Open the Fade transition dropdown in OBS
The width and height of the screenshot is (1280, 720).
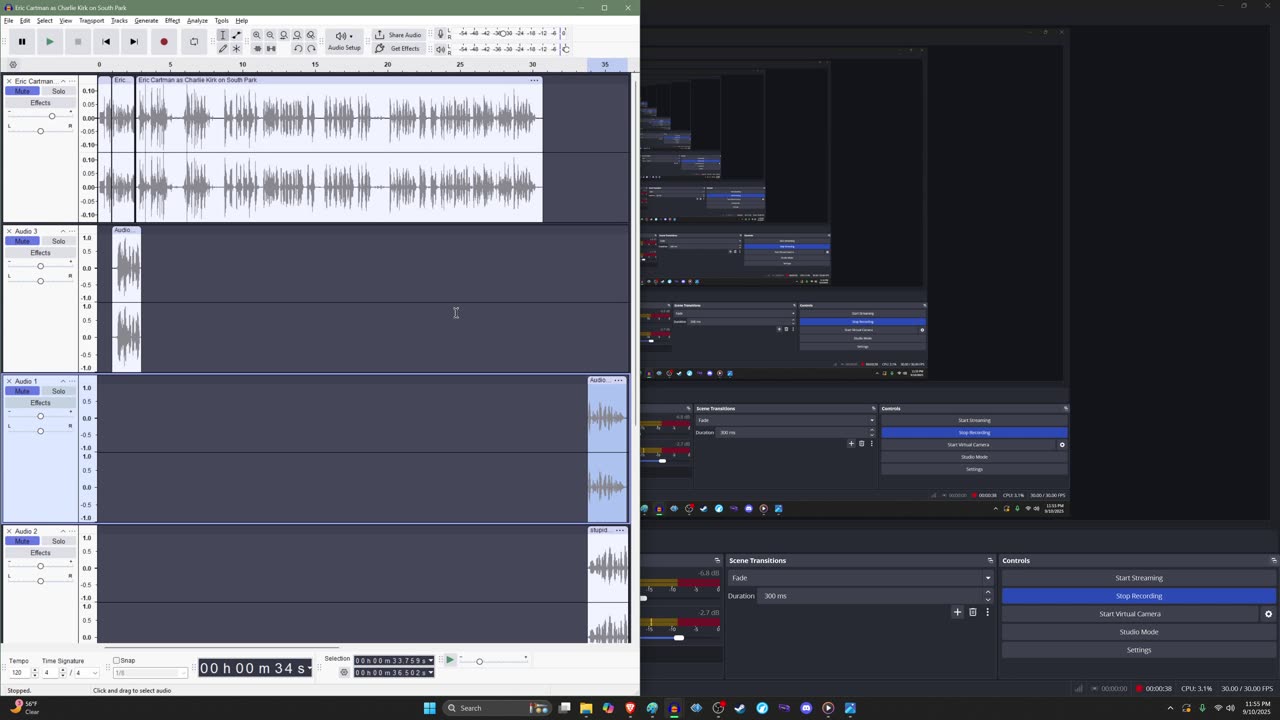pyautogui.click(x=862, y=578)
